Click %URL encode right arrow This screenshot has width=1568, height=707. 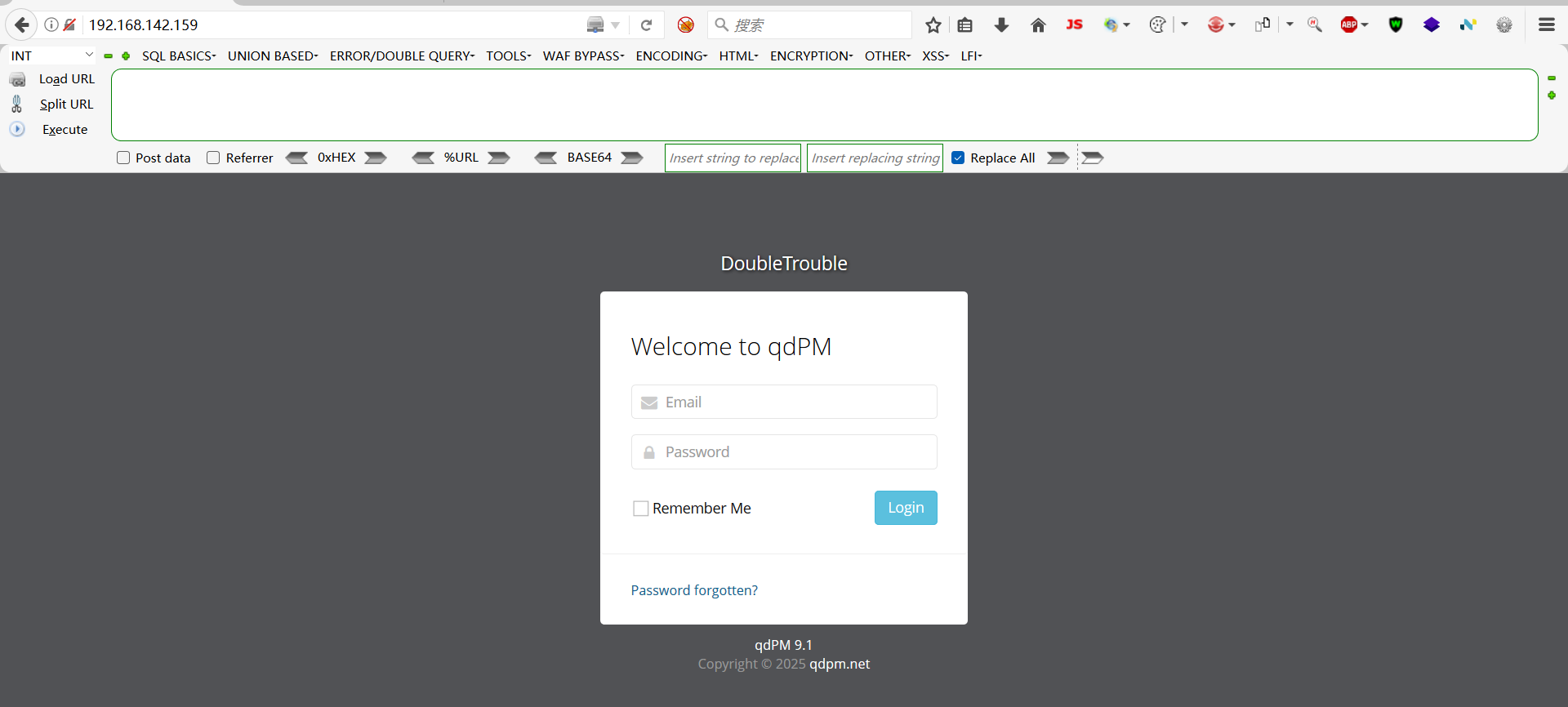click(499, 158)
